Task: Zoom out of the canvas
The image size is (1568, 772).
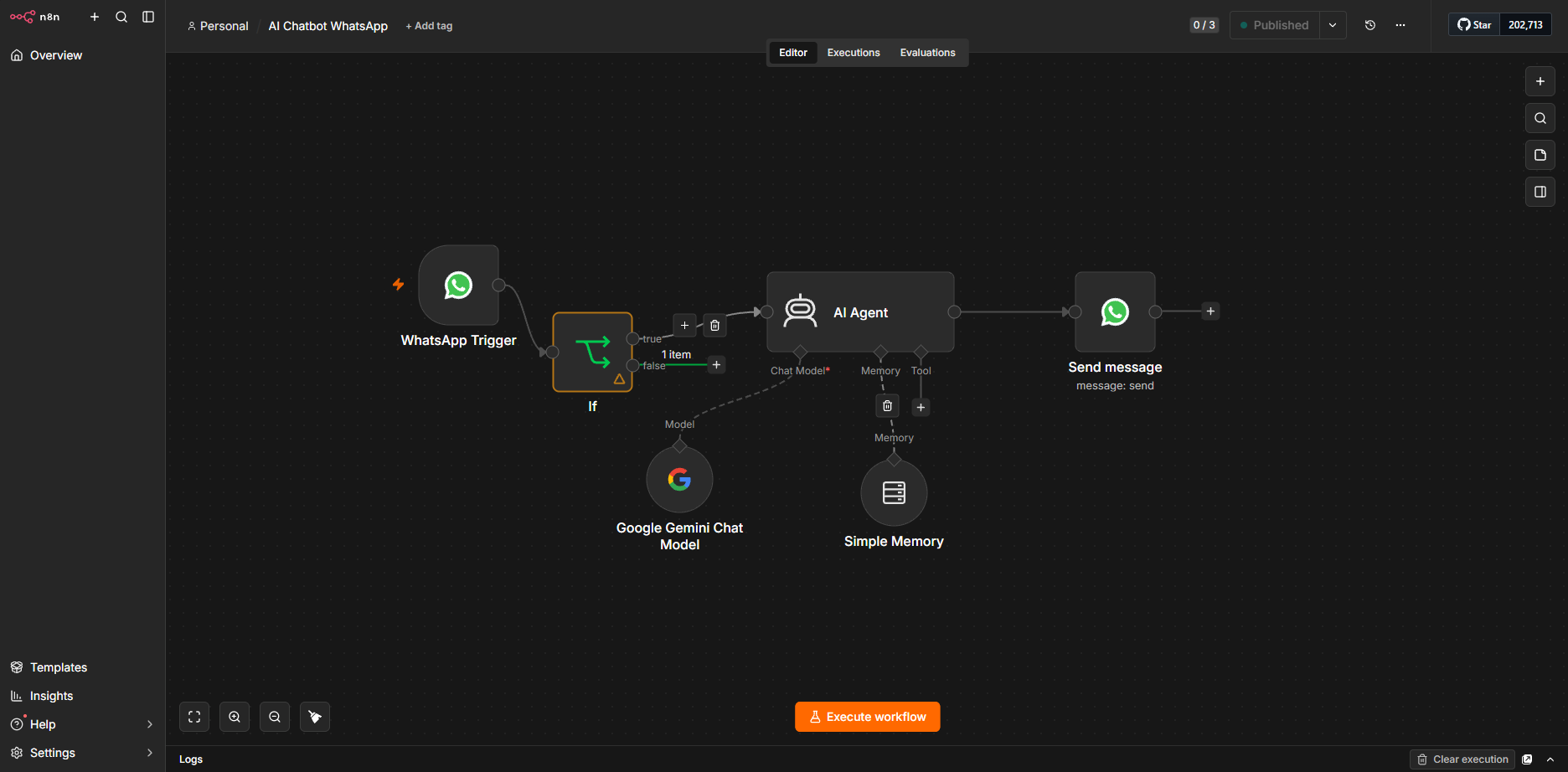Action: (275, 717)
